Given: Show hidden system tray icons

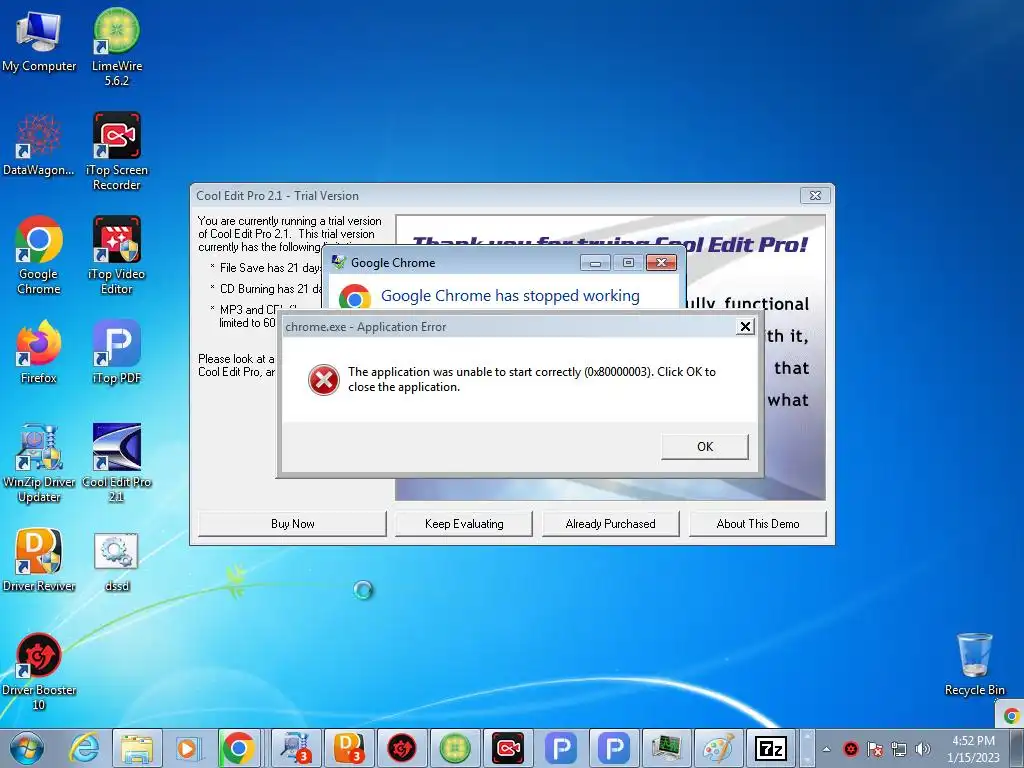Looking at the screenshot, I should (x=826, y=750).
